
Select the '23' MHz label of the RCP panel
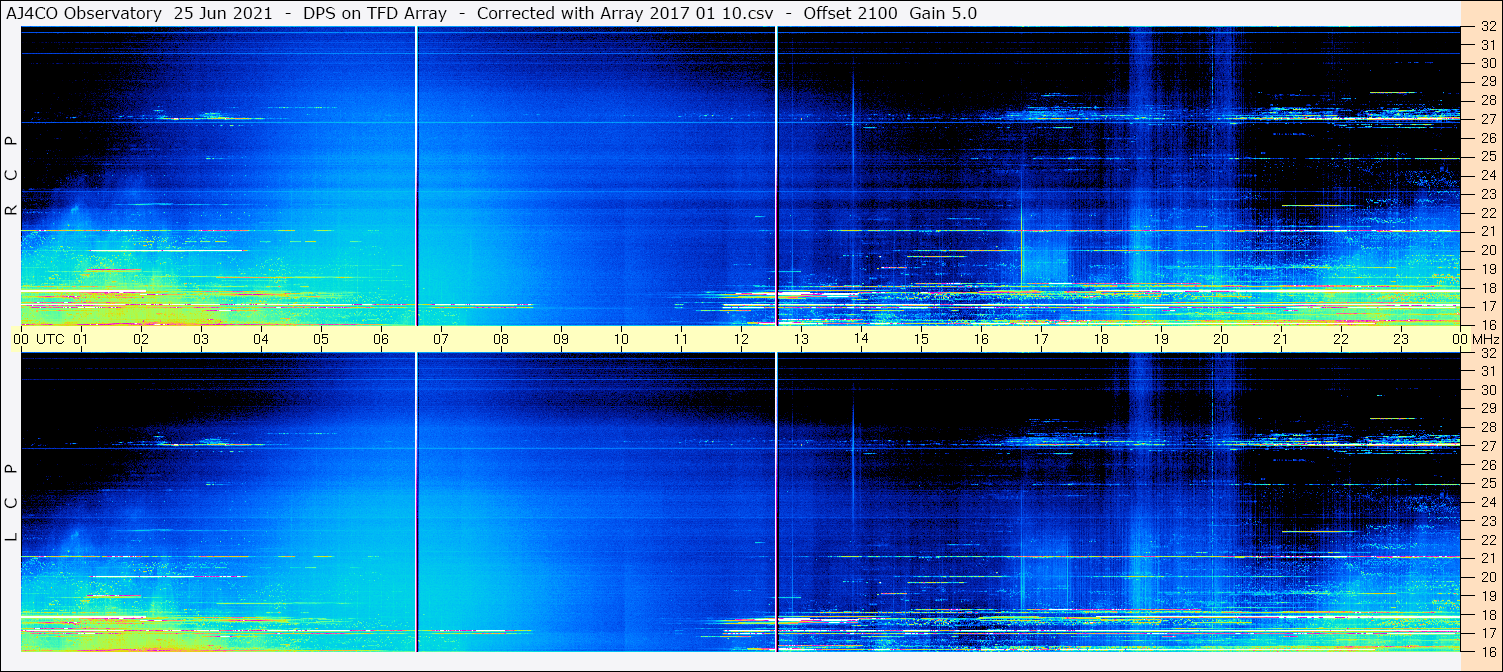pyautogui.click(x=1487, y=194)
